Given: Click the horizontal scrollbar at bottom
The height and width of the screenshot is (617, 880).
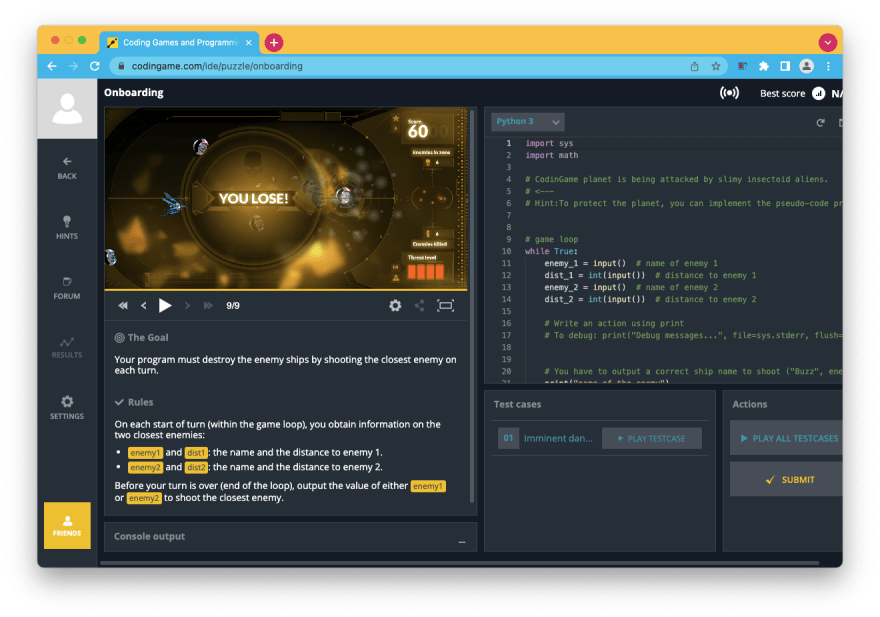Looking at the screenshot, I should click(459, 563).
